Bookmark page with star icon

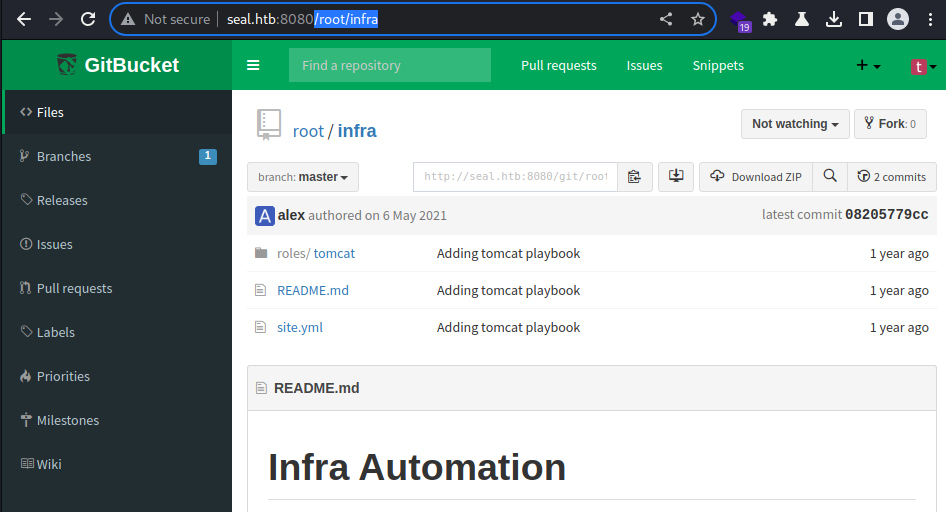698,19
